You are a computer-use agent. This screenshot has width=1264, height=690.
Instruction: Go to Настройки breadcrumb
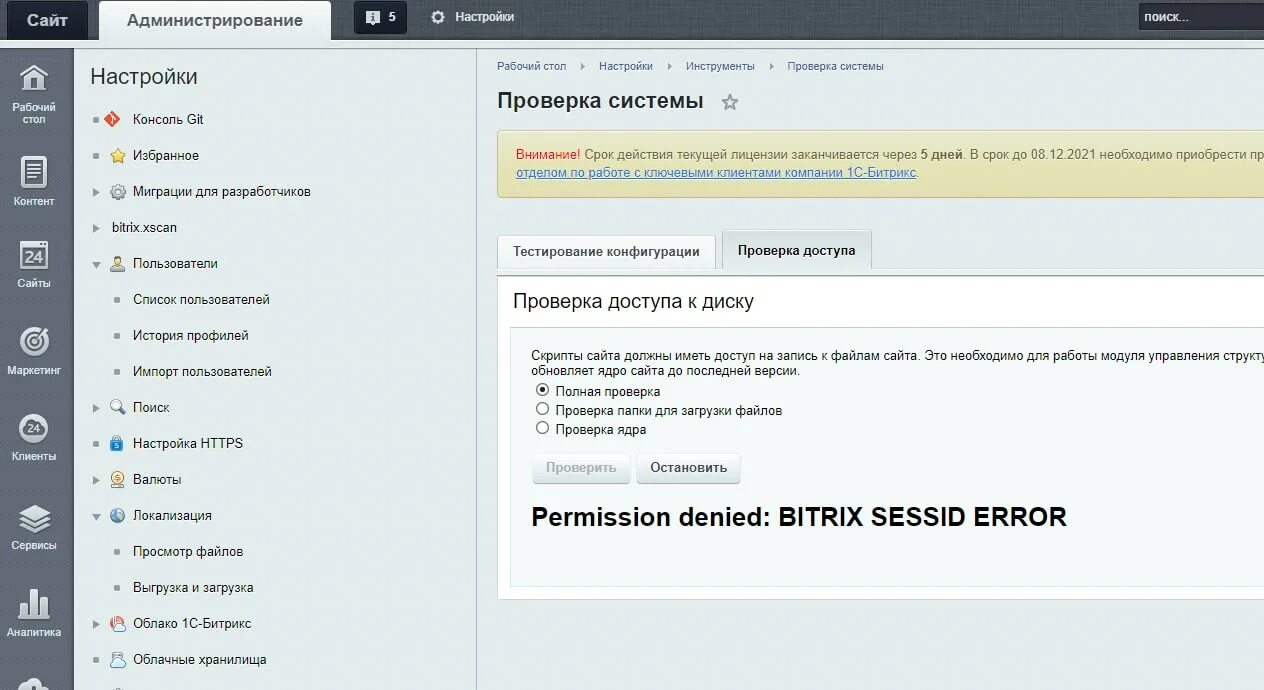(626, 66)
